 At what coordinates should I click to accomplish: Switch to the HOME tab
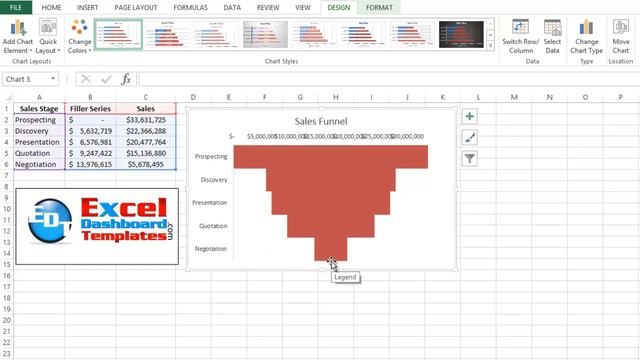[x=51, y=7]
